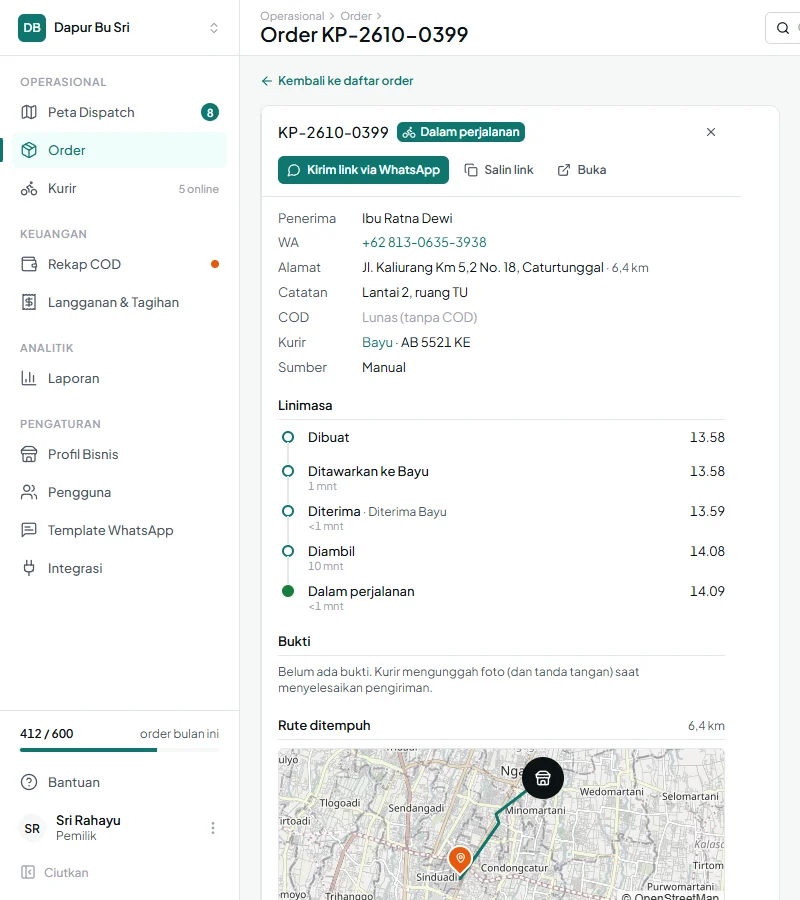Open courier Bayu profile link
This screenshot has width=800, height=900.
377,343
